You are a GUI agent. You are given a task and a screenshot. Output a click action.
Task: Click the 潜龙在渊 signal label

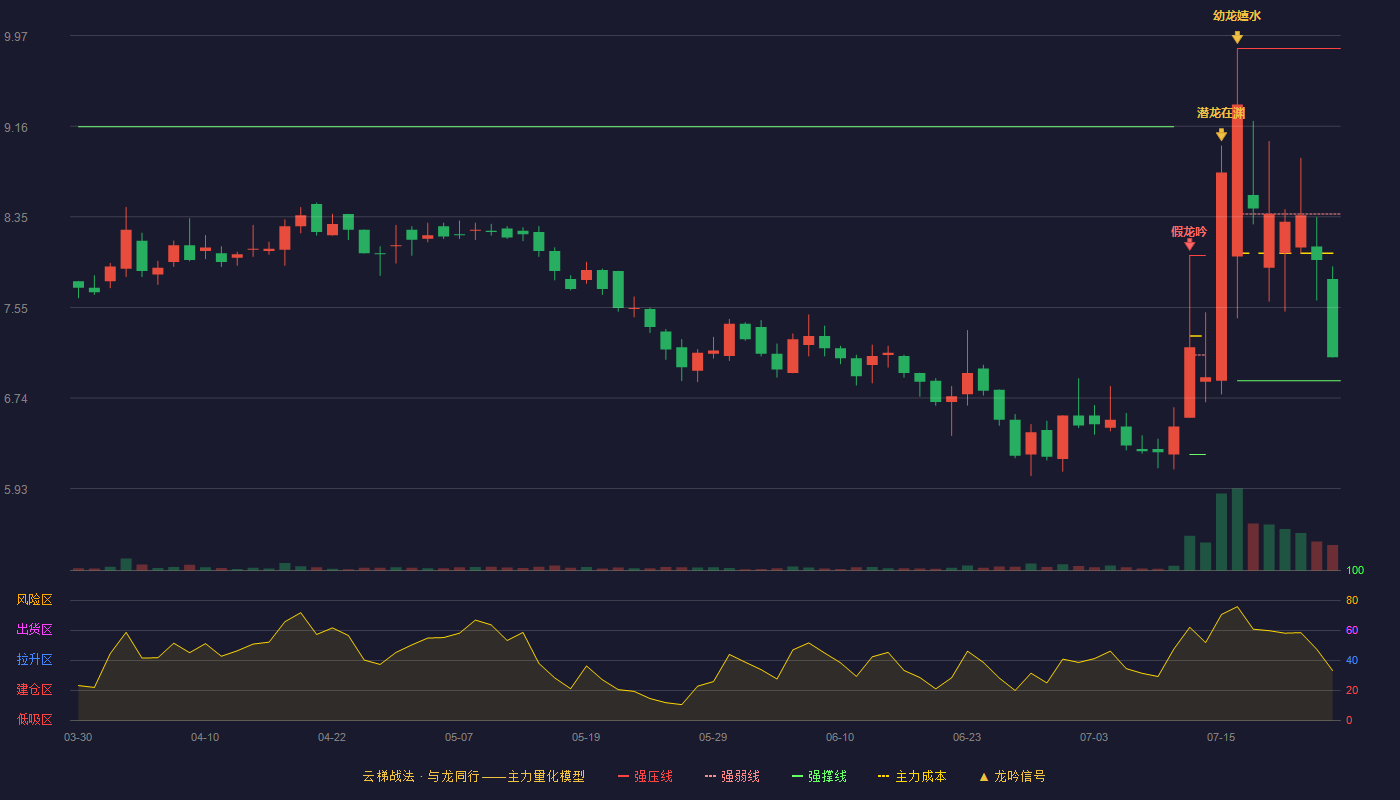click(x=1221, y=113)
